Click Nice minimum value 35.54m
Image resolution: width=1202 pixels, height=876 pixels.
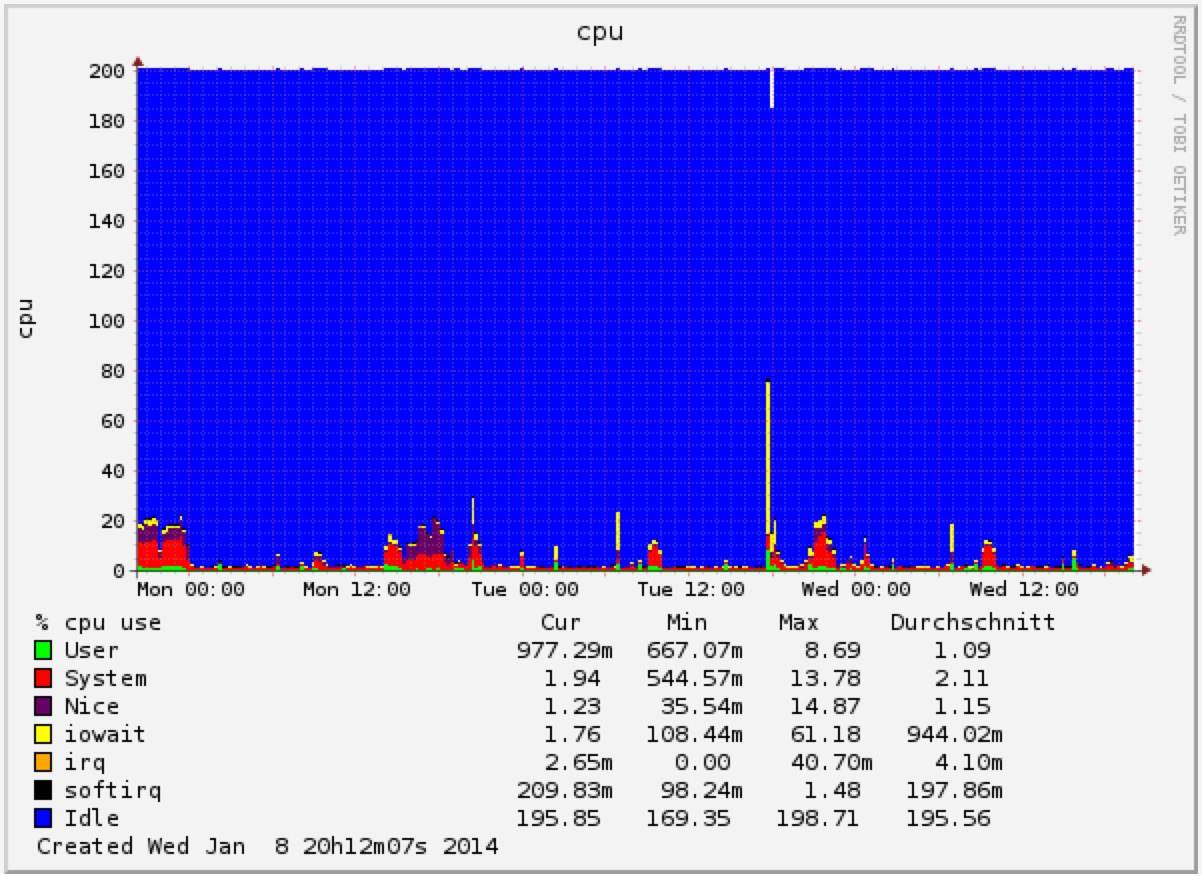tap(700, 706)
